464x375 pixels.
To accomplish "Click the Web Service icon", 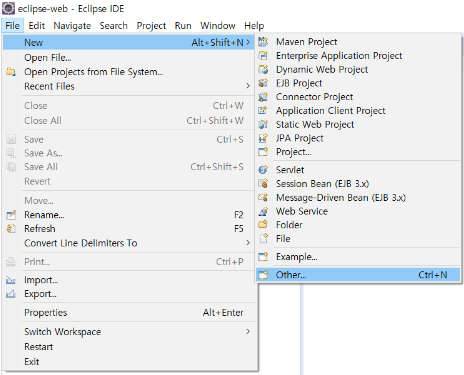I will coord(263,211).
